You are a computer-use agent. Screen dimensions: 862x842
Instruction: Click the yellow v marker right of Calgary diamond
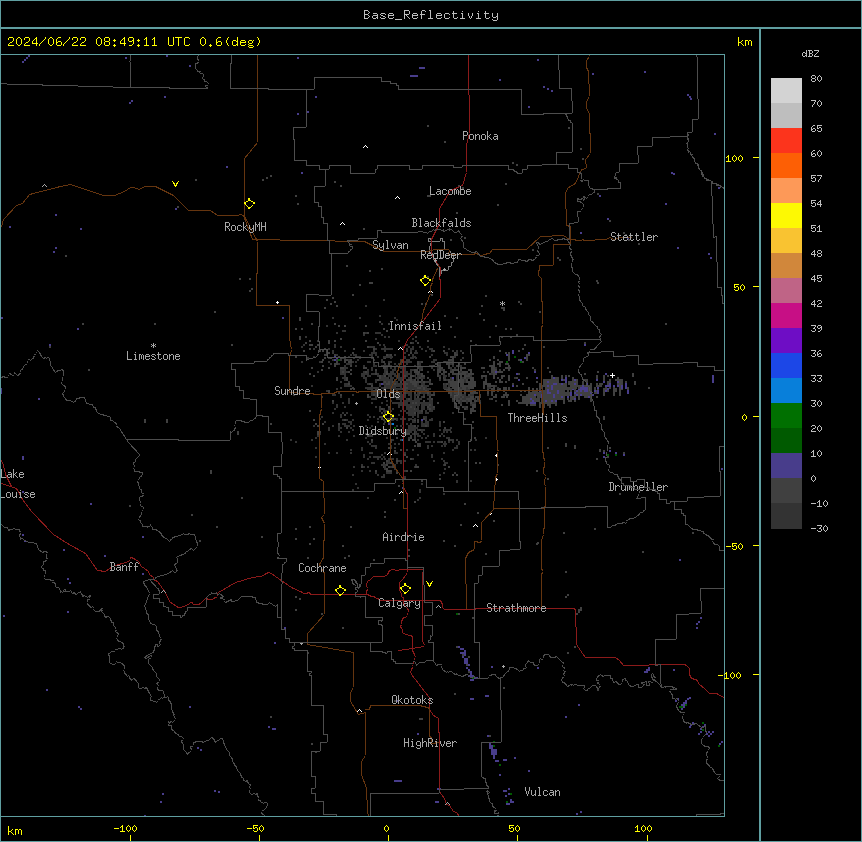(429, 584)
